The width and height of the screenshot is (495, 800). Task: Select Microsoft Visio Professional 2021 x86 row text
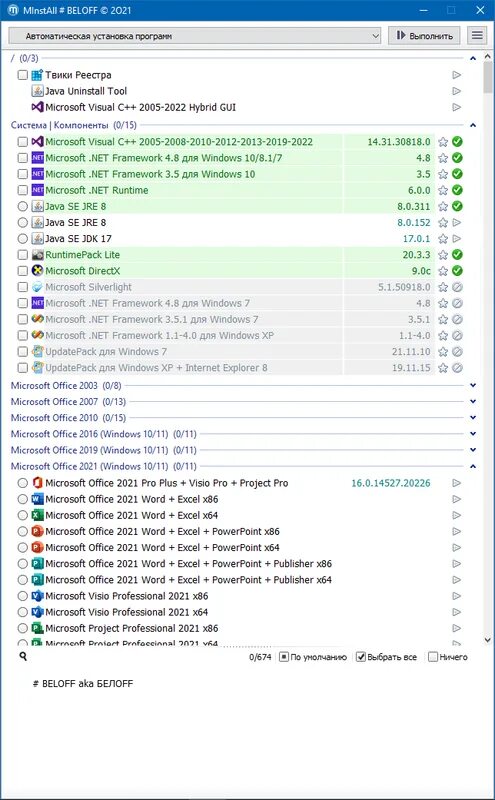(127, 596)
